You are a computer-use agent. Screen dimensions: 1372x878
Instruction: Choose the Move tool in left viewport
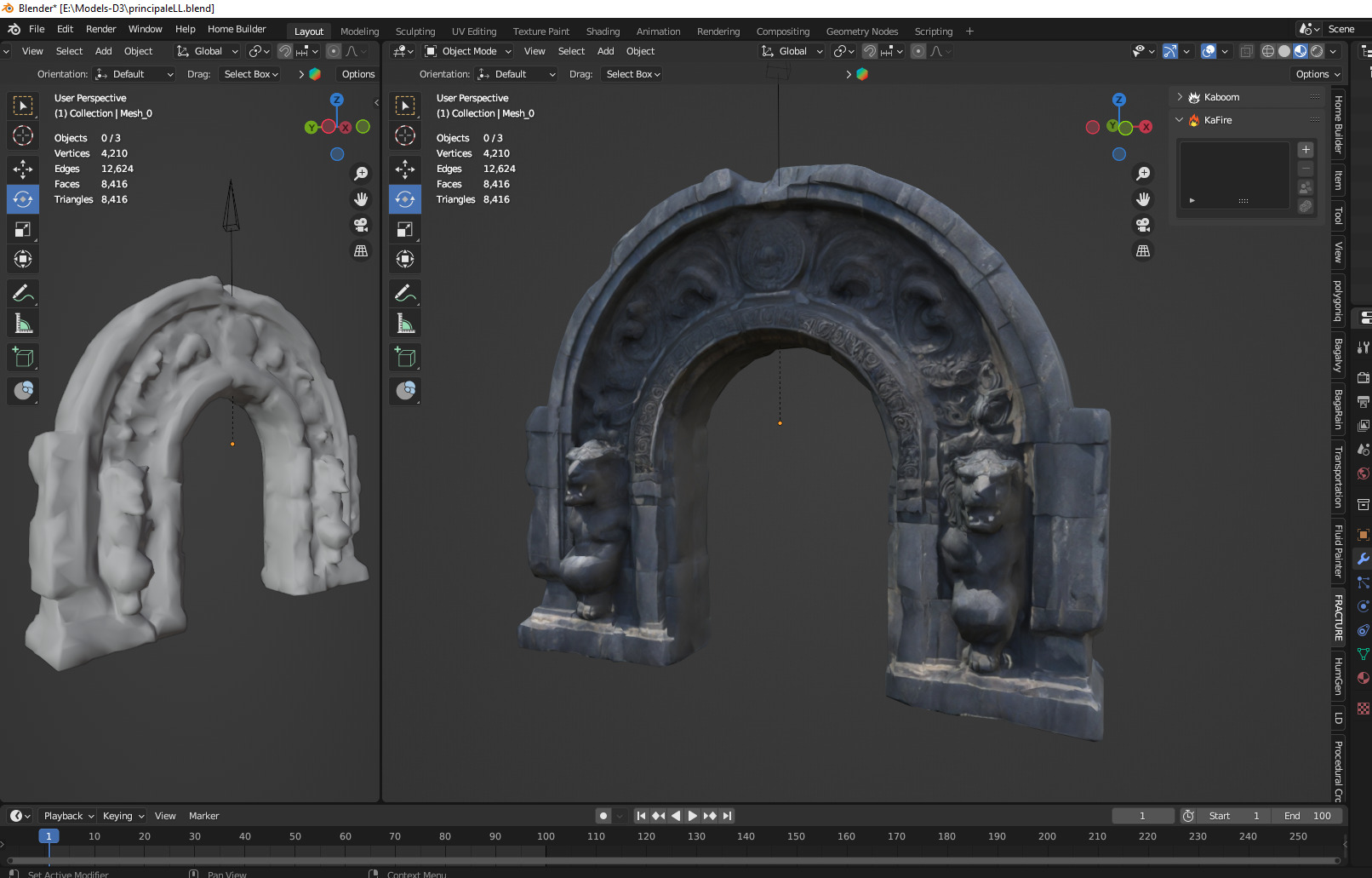(x=23, y=169)
